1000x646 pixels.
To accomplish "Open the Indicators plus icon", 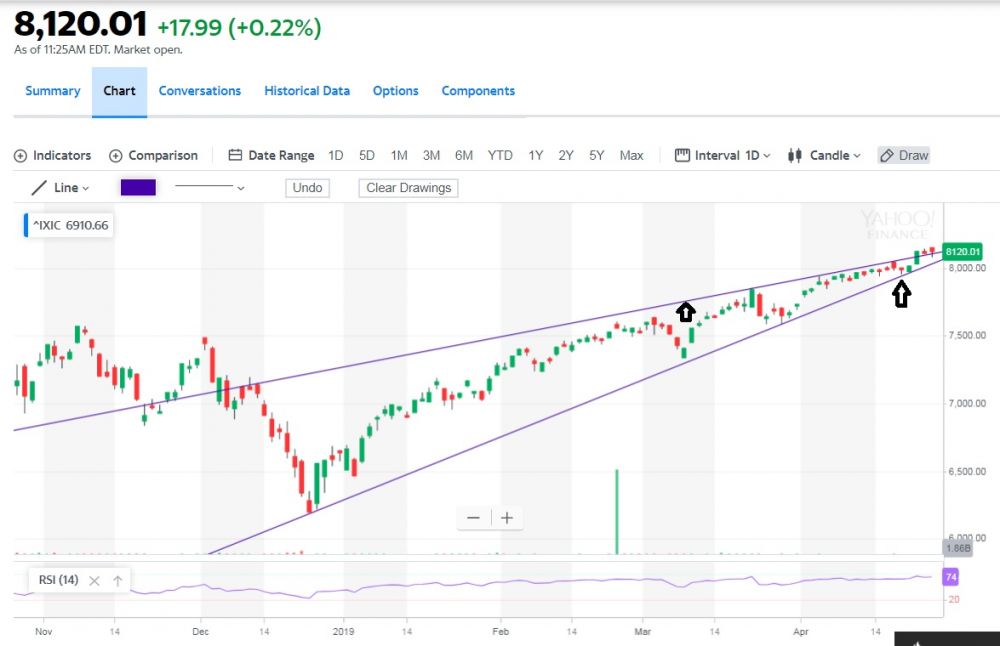I will point(20,156).
